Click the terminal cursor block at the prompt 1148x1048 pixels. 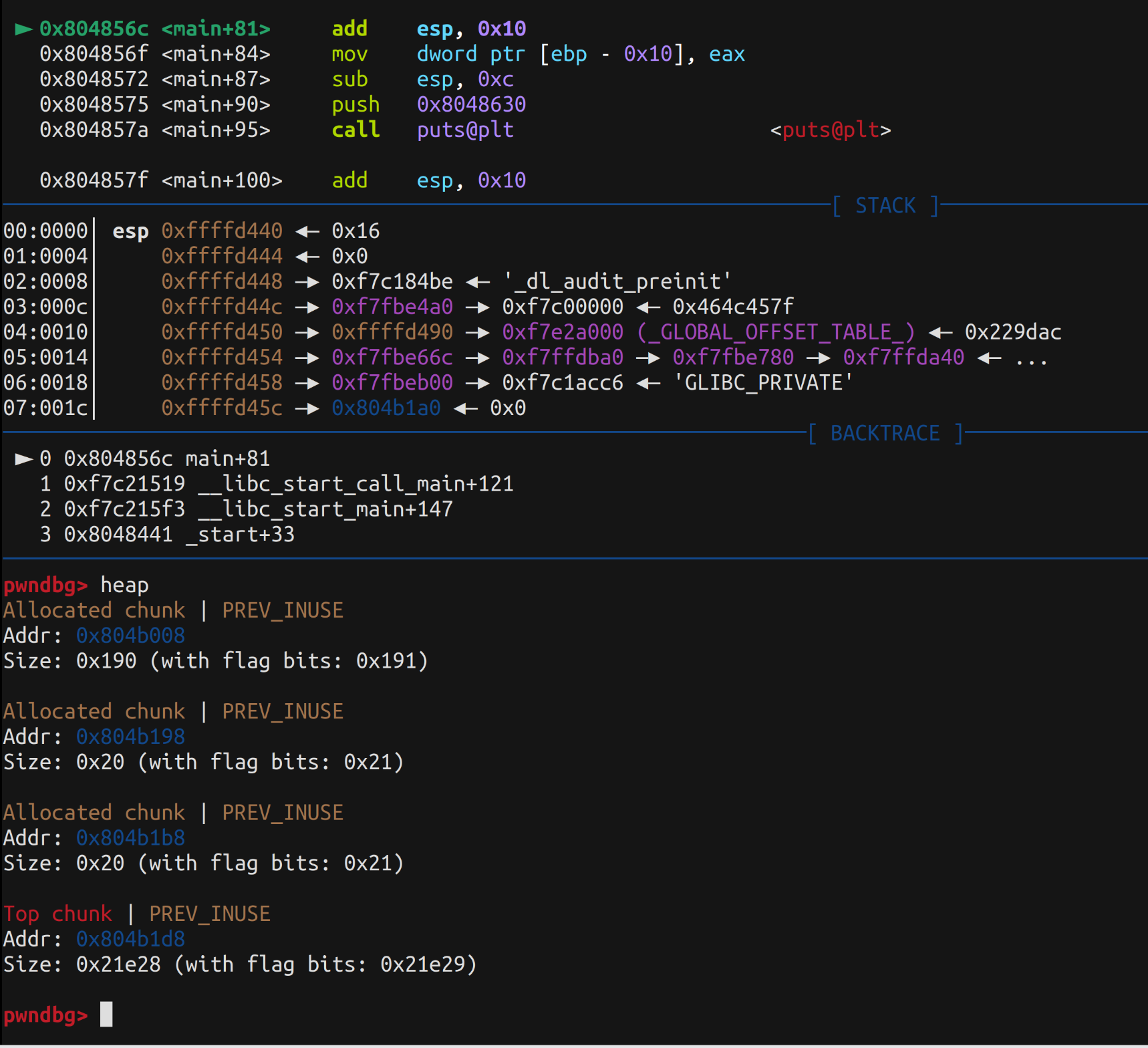tap(106, 1014)
